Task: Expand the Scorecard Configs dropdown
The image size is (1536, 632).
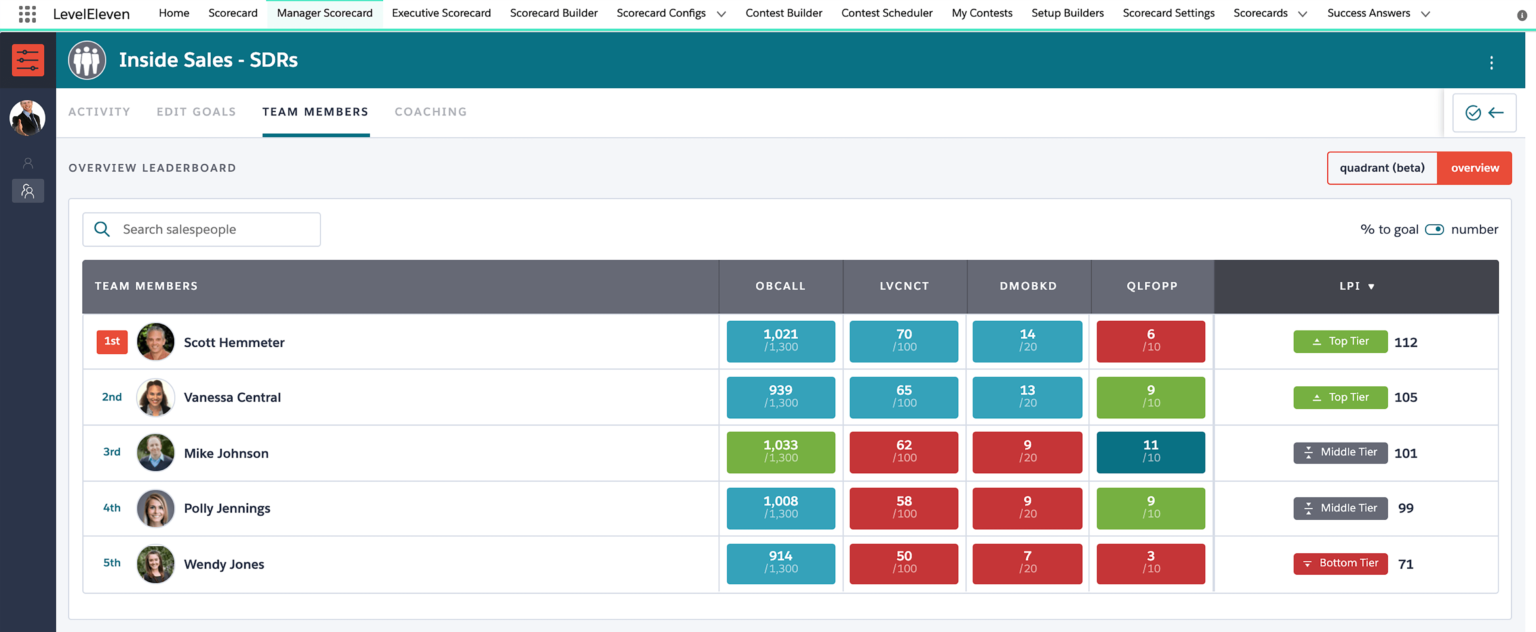Action: click(x=721, y=13)
